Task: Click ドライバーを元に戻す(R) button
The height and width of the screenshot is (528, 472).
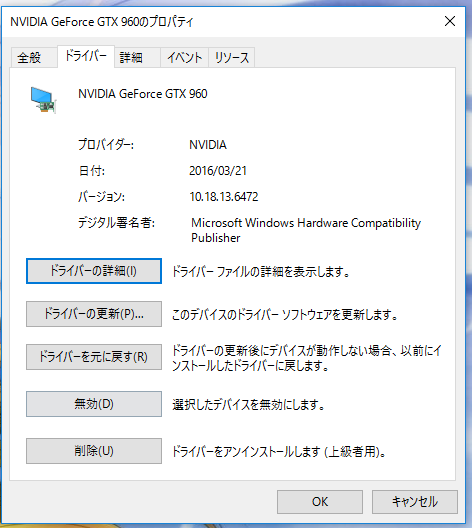Action: (x=94, y=357)
